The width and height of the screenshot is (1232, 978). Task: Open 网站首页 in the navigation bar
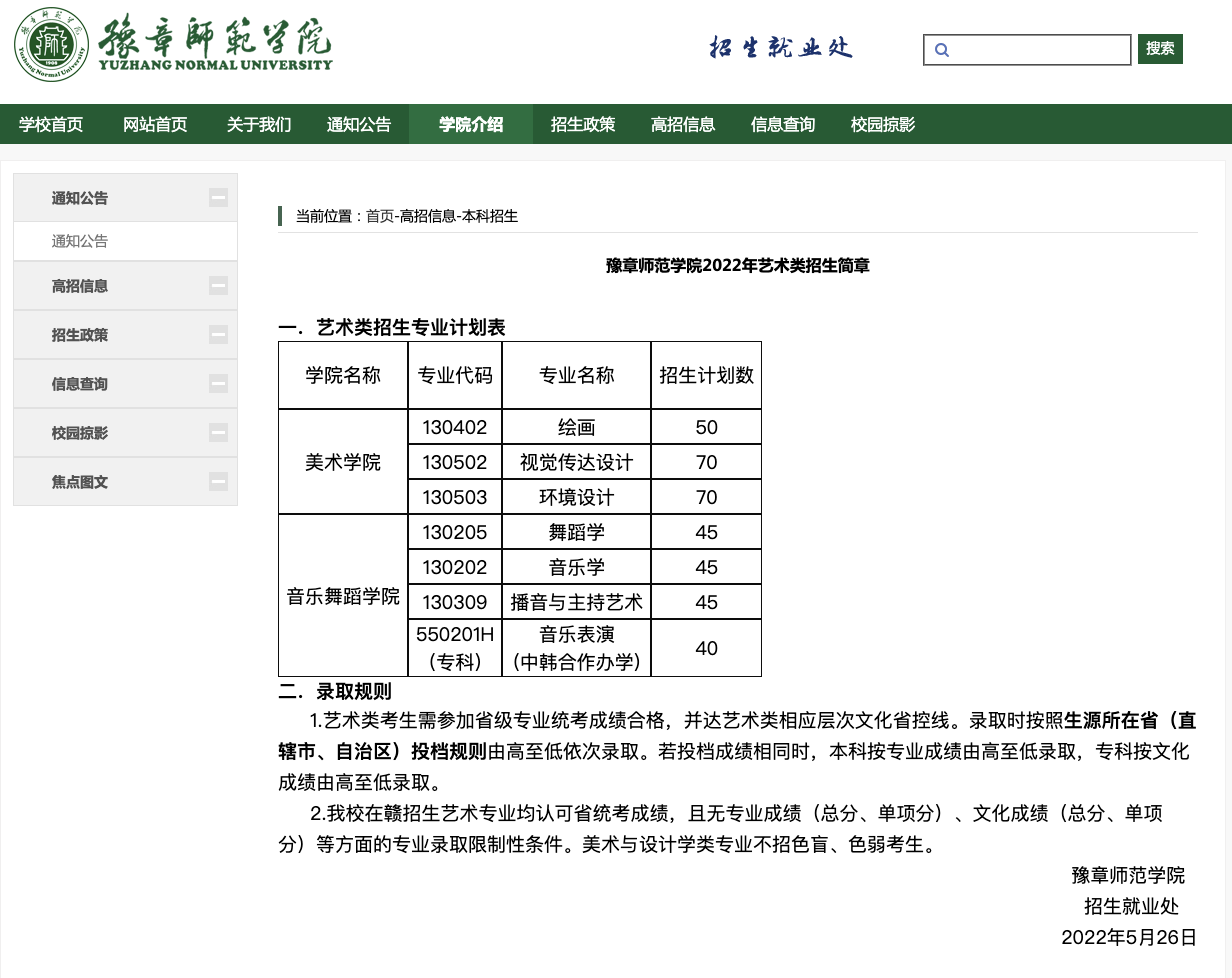155,124
